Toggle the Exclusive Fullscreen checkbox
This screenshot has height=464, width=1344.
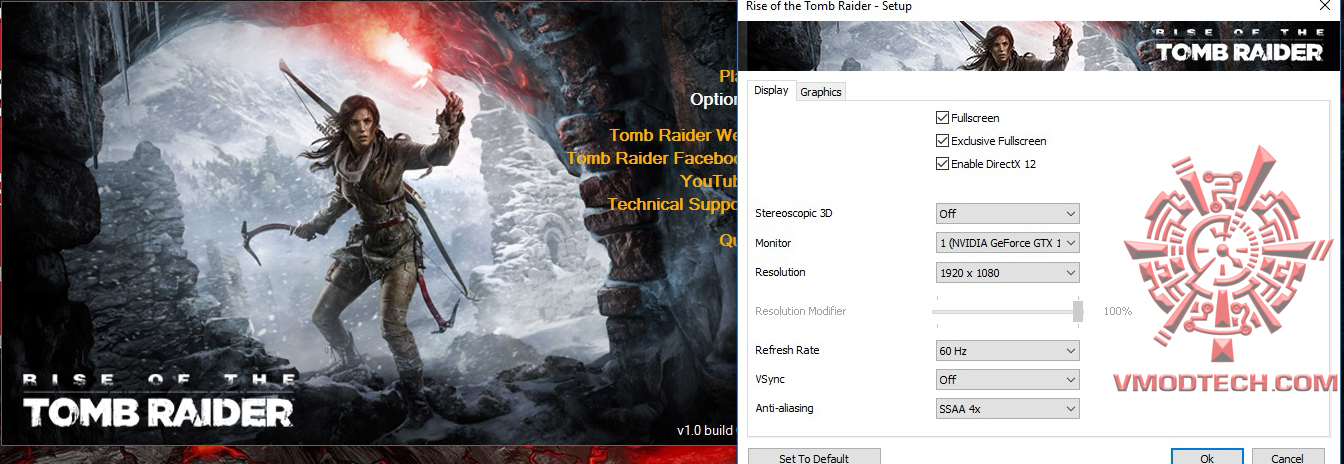point(942,141)
